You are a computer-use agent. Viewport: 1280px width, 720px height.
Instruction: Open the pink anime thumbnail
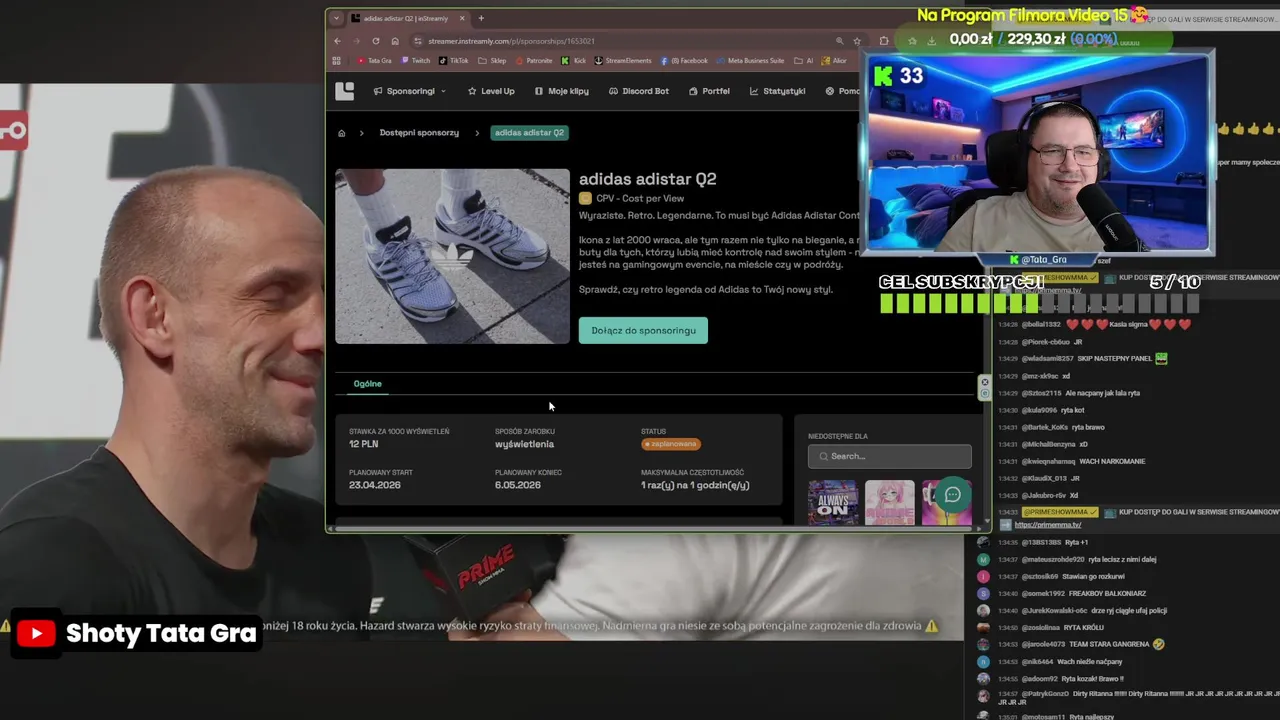890,502
